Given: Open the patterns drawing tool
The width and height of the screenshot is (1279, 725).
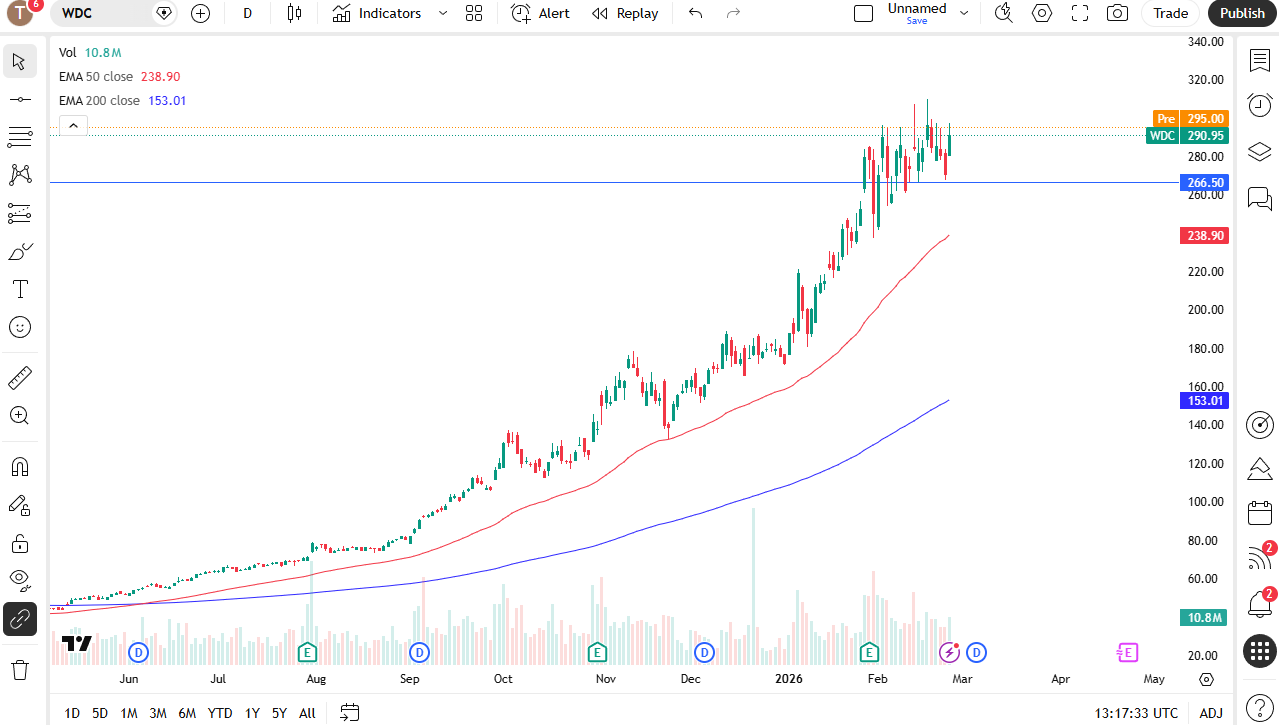Looking at the screenshot, I should click(x=20, y=175).
